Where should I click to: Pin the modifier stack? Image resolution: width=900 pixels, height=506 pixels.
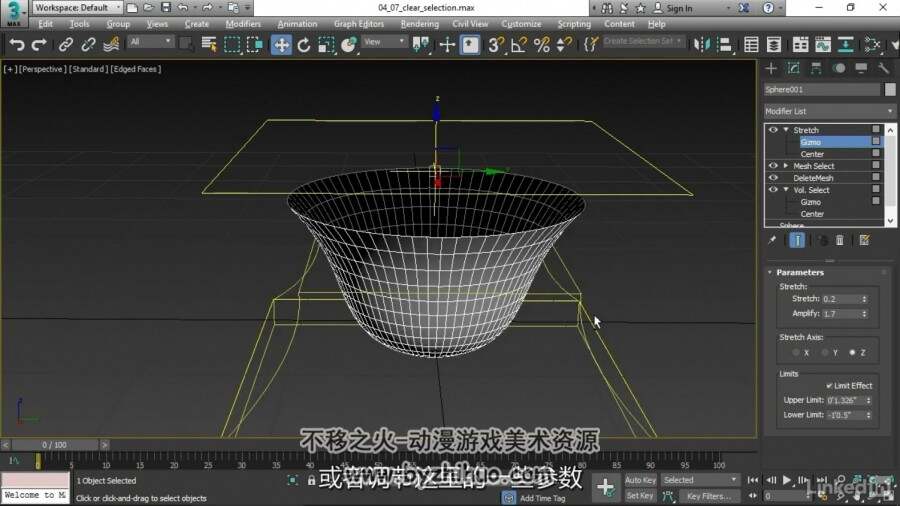(x=772, y=240)
